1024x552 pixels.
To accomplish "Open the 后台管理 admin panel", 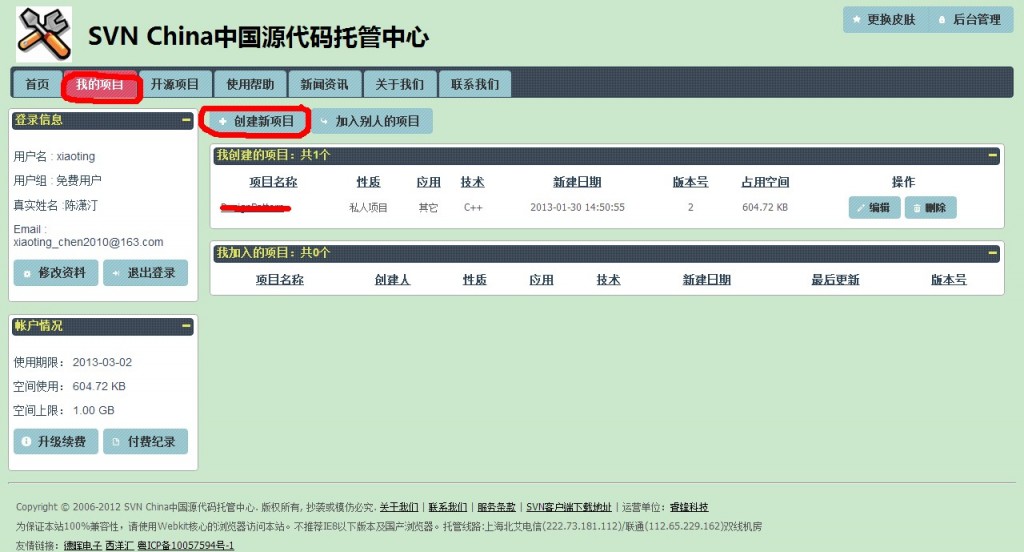I will 970,20.
